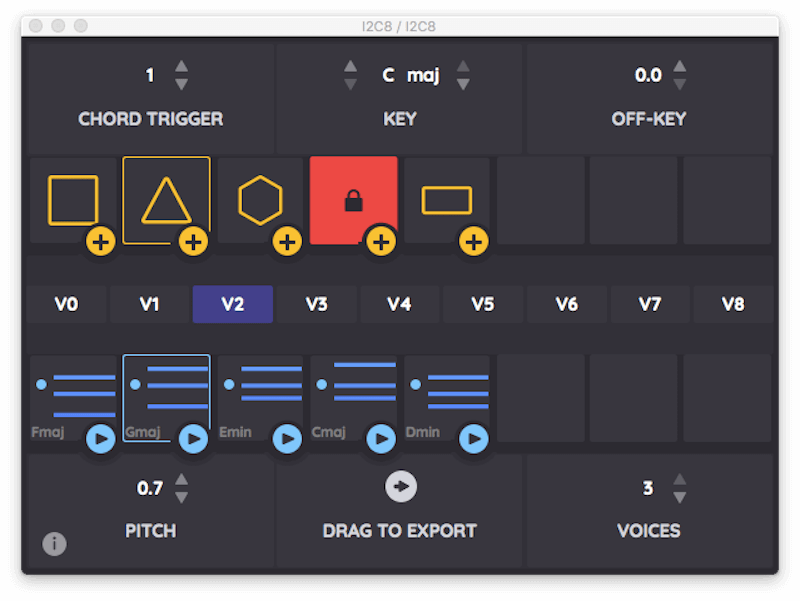Play the Fmaj chord
This screenshot has height=601, width=800.
coord(100,438)
